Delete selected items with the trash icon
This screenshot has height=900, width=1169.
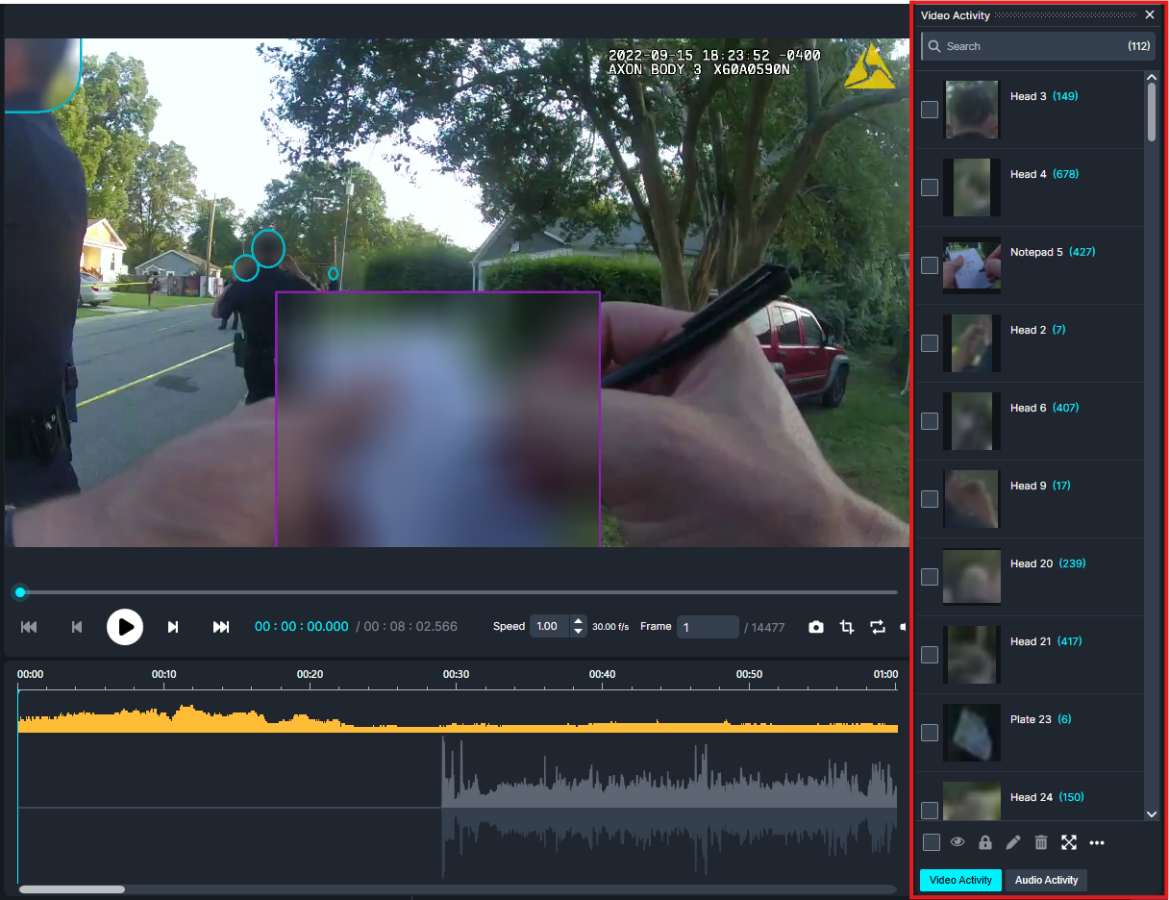pos(1041,843)
